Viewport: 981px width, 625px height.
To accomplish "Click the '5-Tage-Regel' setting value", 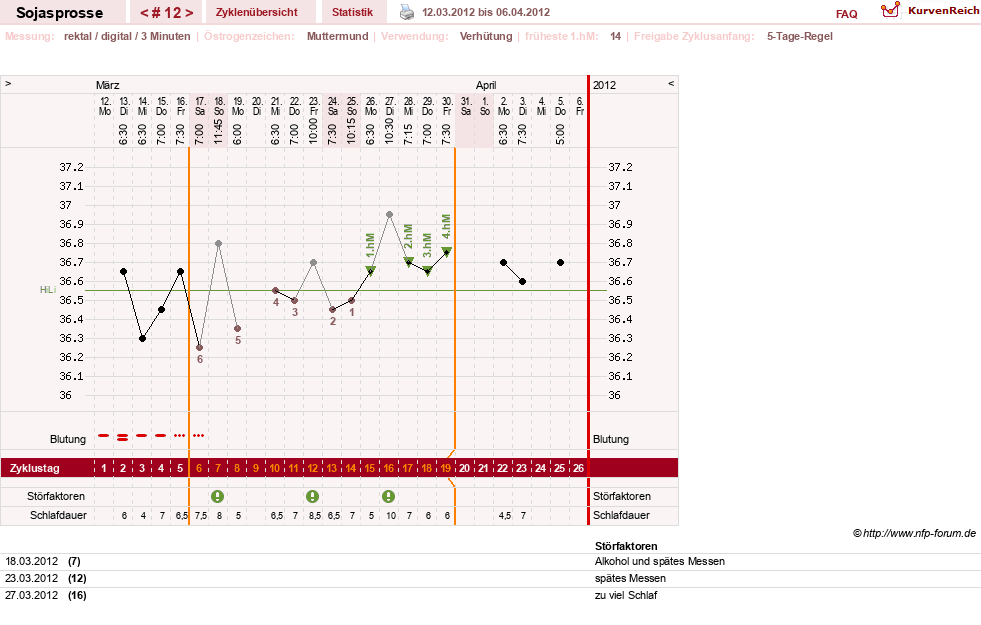I will [800, 36].
